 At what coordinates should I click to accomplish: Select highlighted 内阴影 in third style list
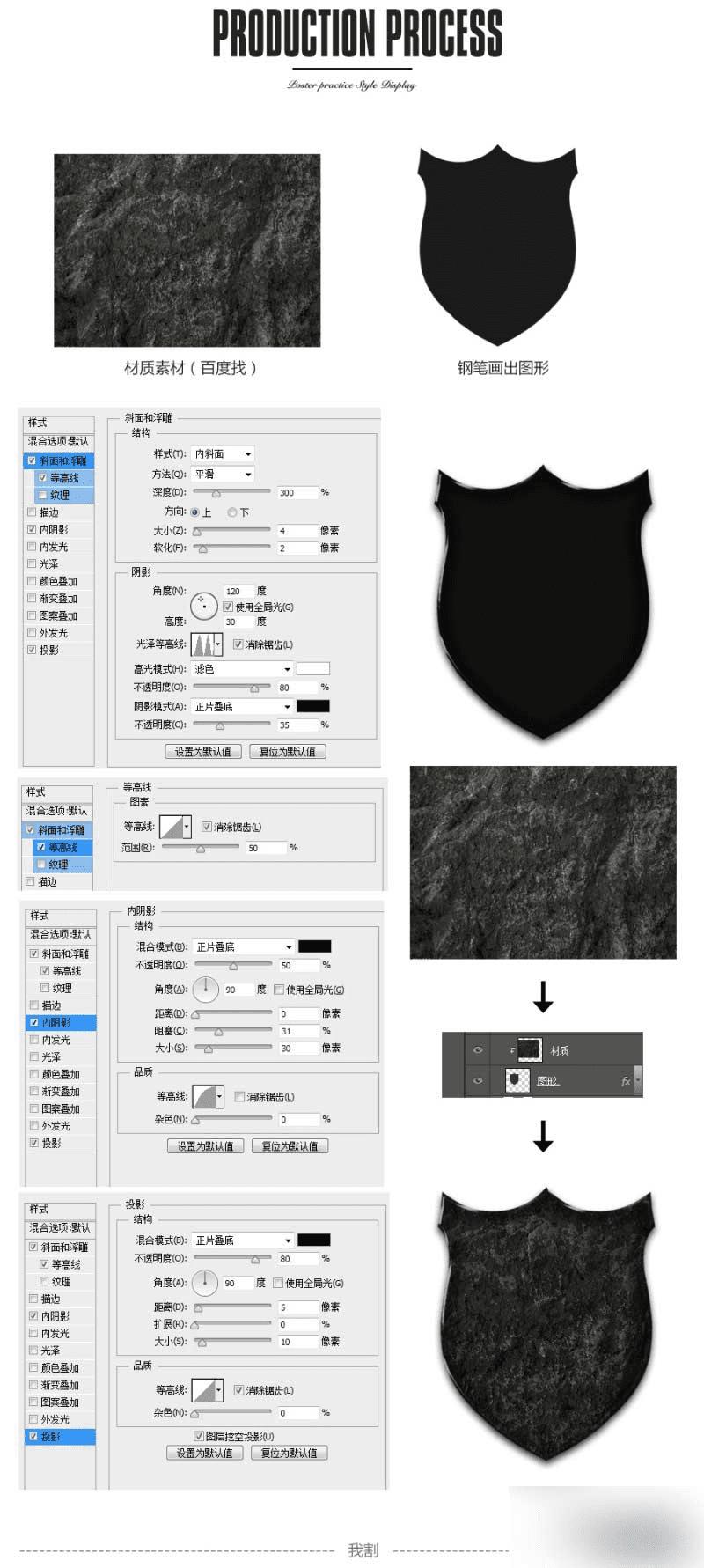click(62, 1022)
